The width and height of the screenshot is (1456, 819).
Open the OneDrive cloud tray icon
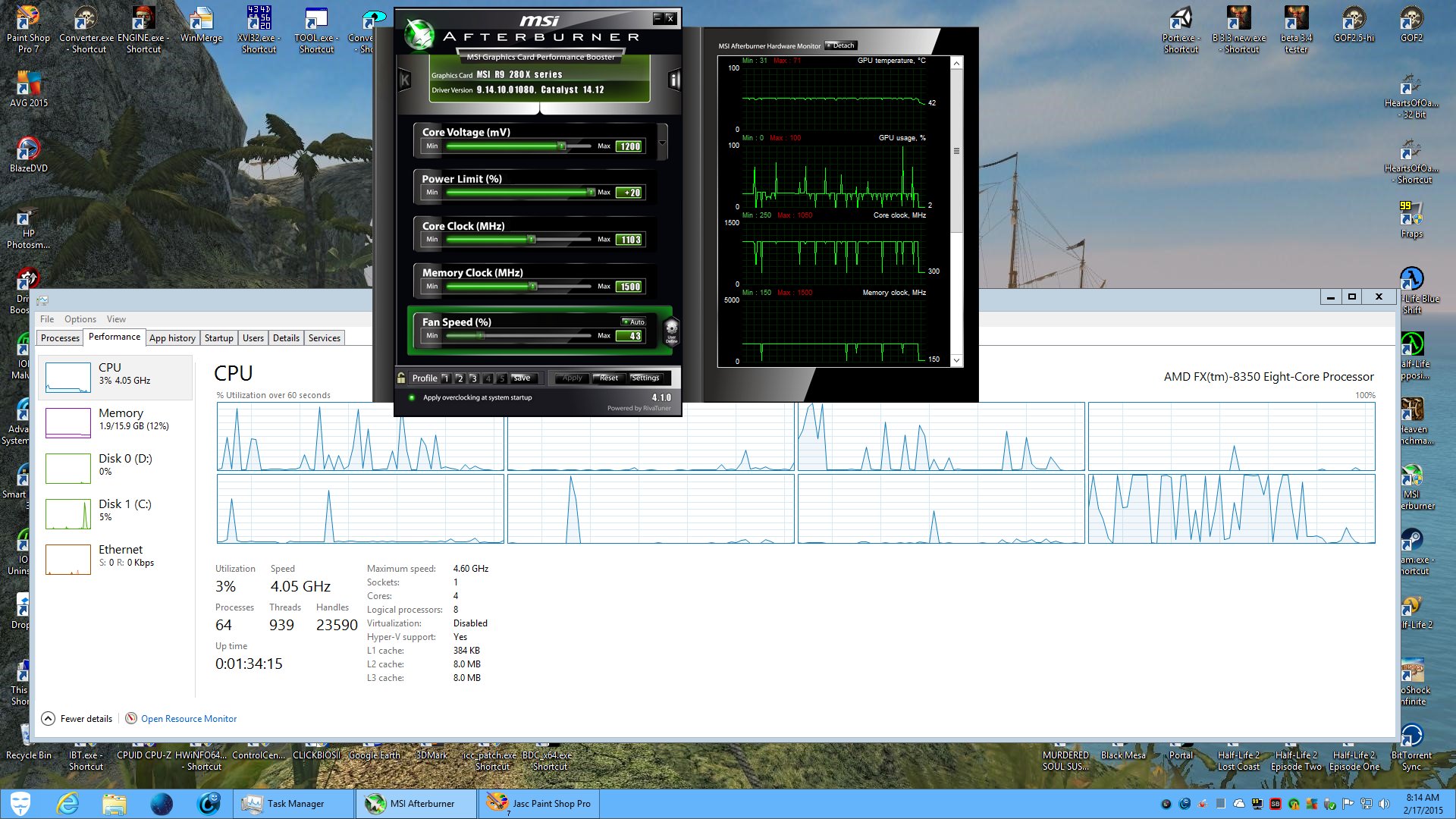pos(1239,804)
